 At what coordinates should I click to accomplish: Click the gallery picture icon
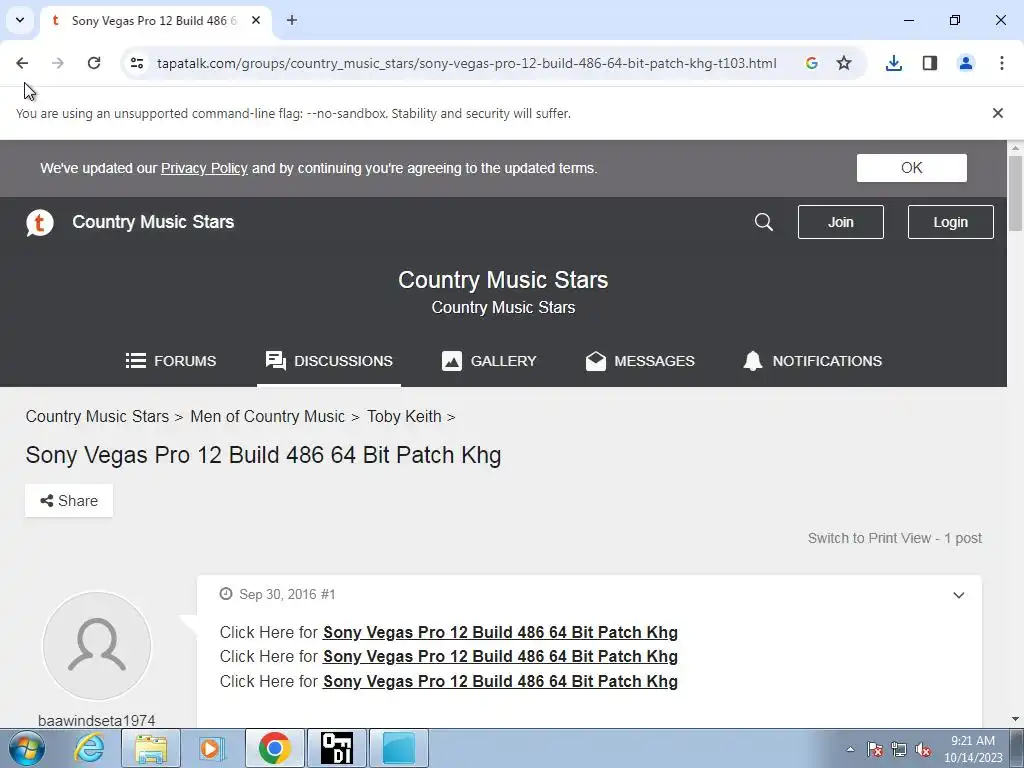[x=451, y=360]
